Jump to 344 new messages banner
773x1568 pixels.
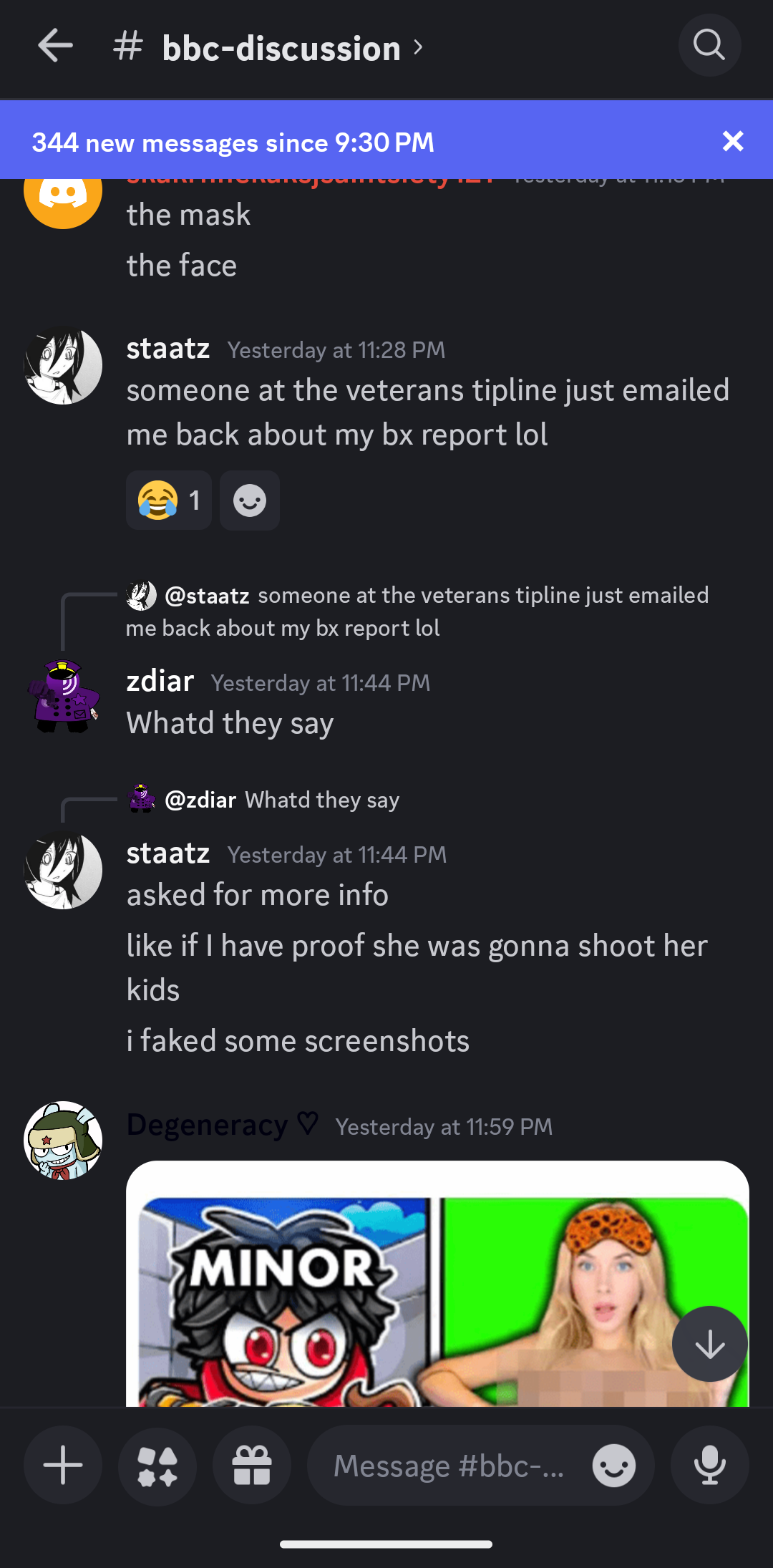(233, 142)
